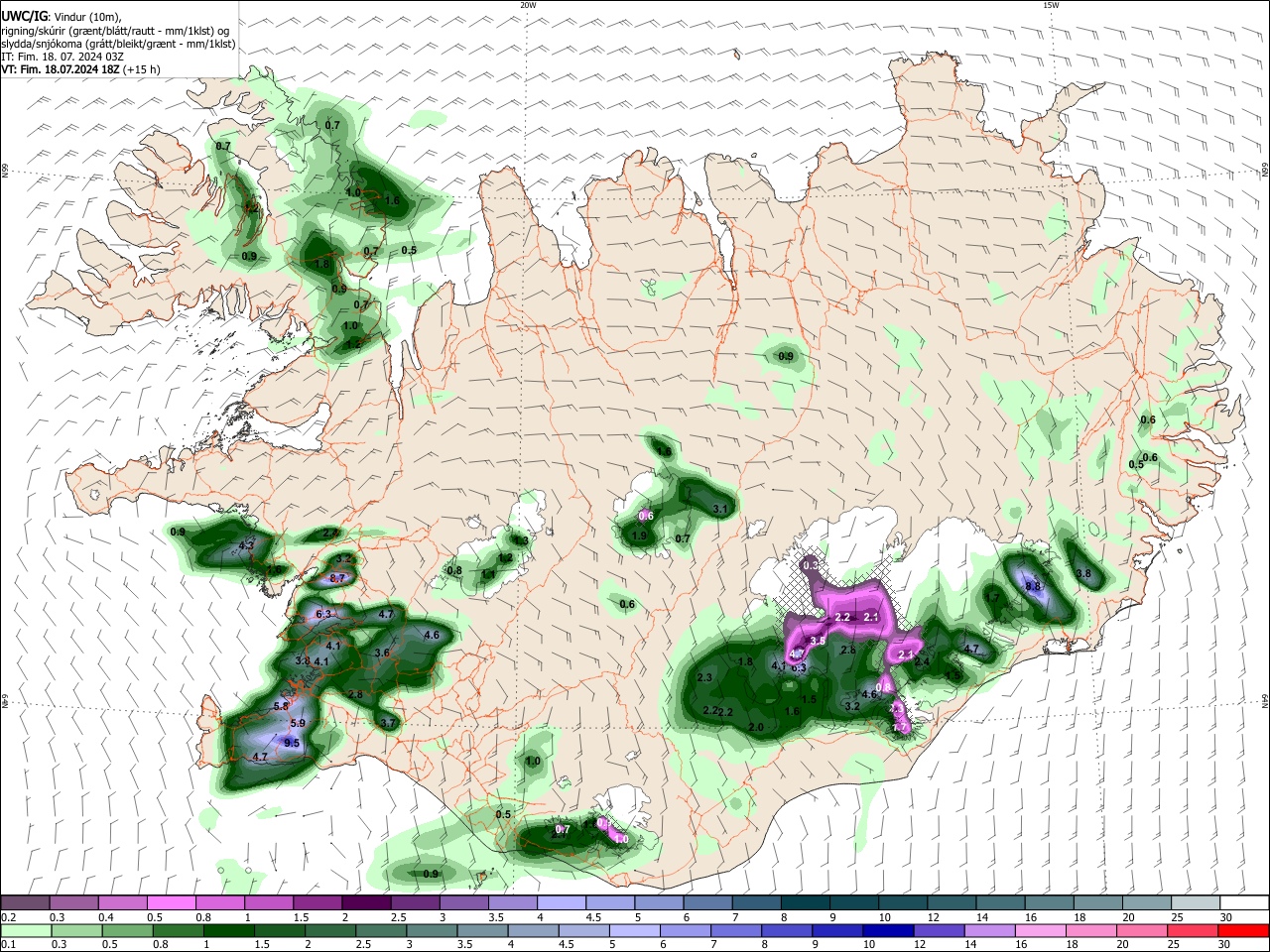Click the 3.1 value near the central glacier
The height and width of the screenshot is (952, 1270).
pyautogui.click(x=721, y=509)
